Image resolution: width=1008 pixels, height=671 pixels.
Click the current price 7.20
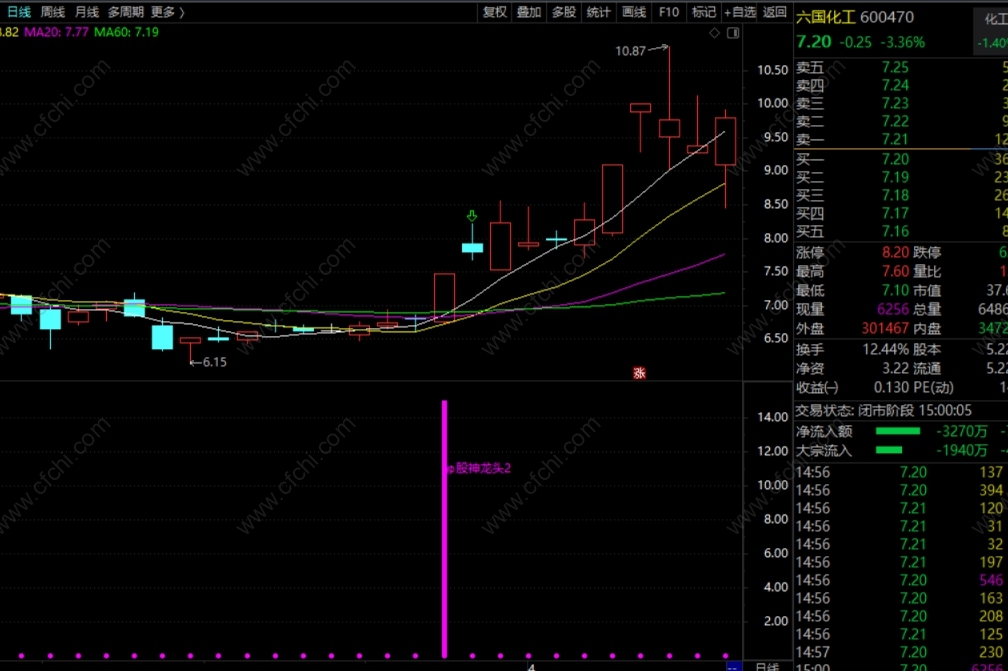point(814,42)
